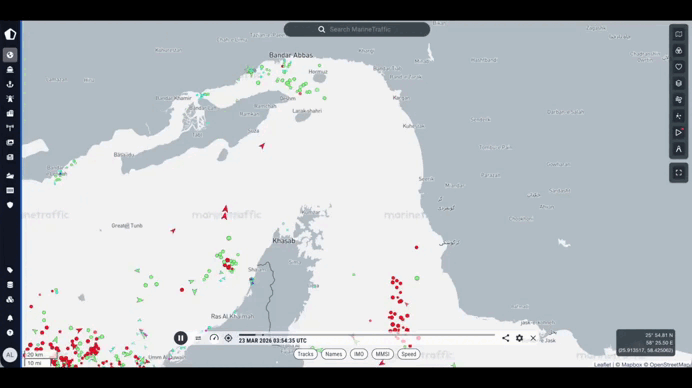Click the red vessel dot east of Khasab
The width and height of the screenshot is (692, 388).
(416, 248)
